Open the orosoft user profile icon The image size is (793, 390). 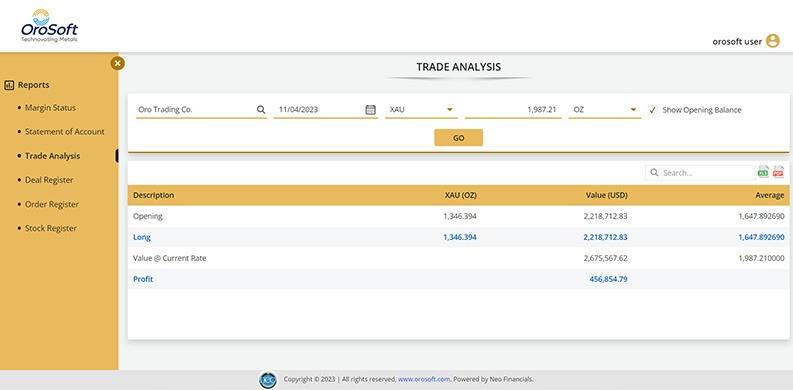pos(772,41)
